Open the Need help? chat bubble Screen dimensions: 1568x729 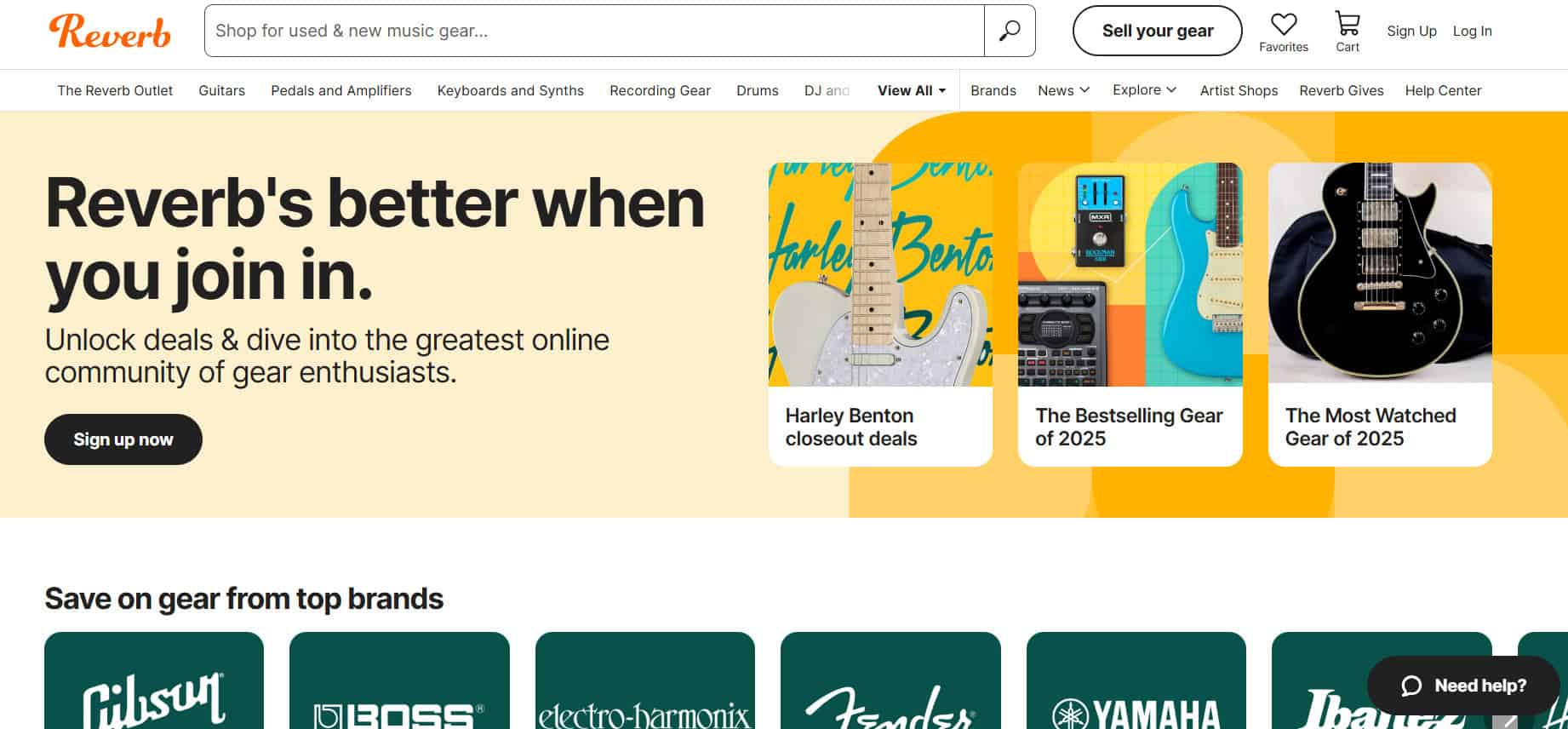click(1463, 686)
